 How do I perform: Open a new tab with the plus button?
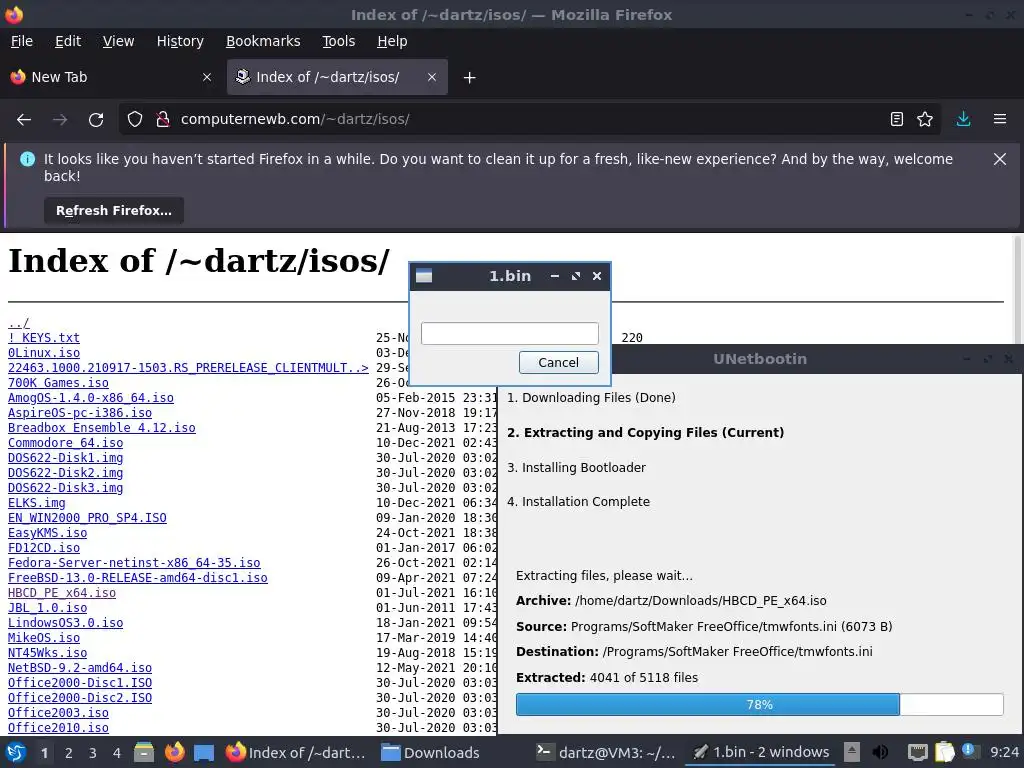point(469,78)
